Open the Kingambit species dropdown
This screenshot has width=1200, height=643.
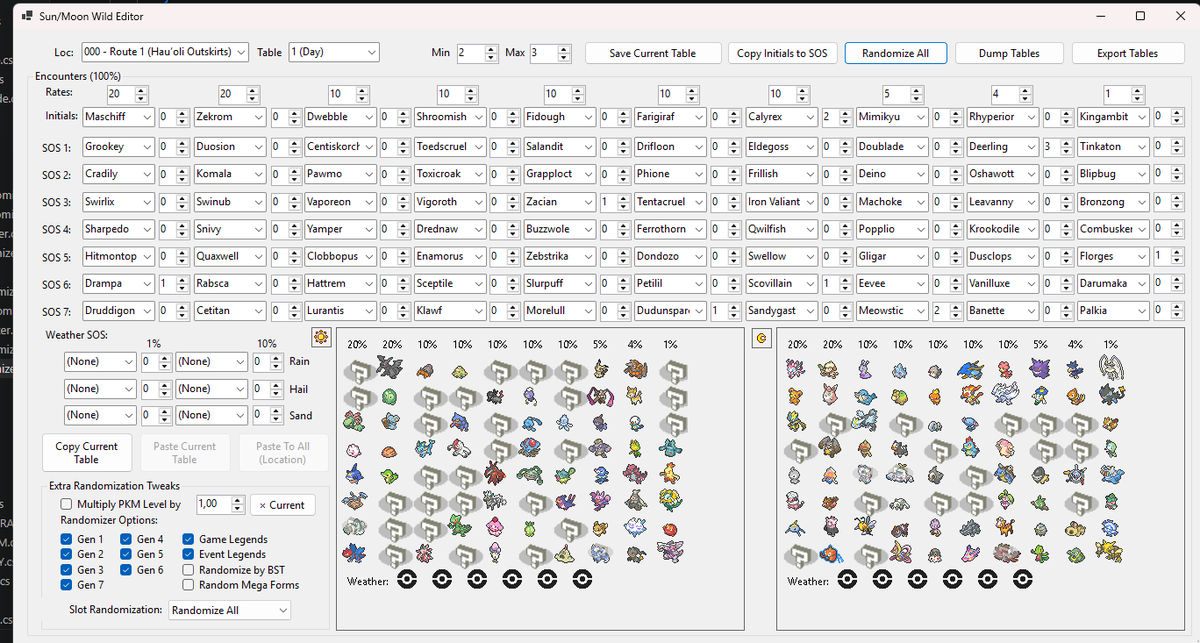pyautogui.click(x=1114, y=117)
